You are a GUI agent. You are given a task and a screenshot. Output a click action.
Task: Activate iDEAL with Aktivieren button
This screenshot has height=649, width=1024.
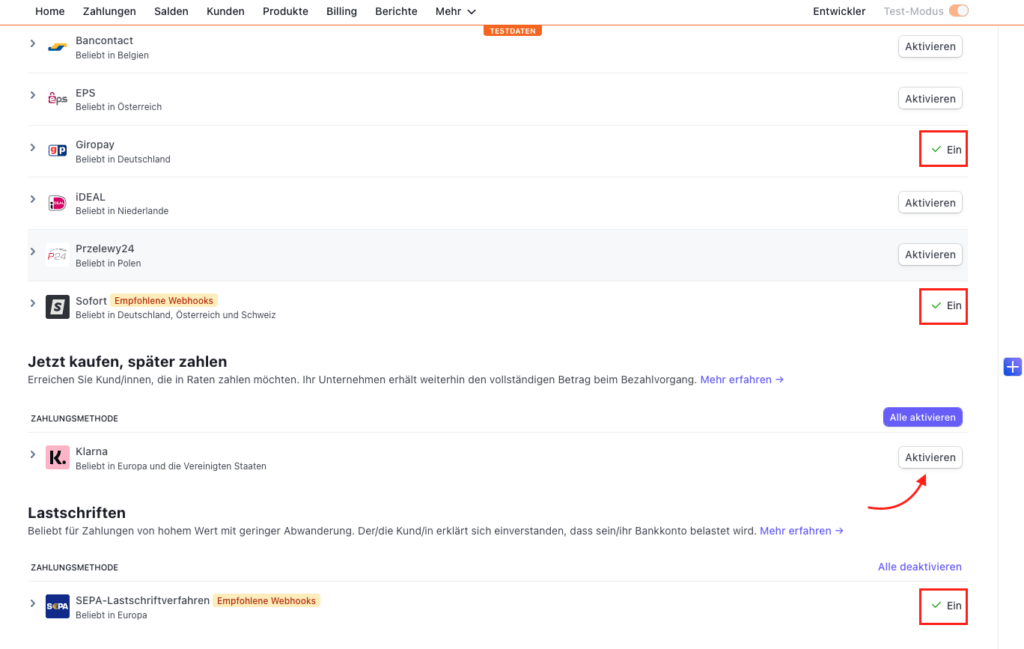point(930,203)
